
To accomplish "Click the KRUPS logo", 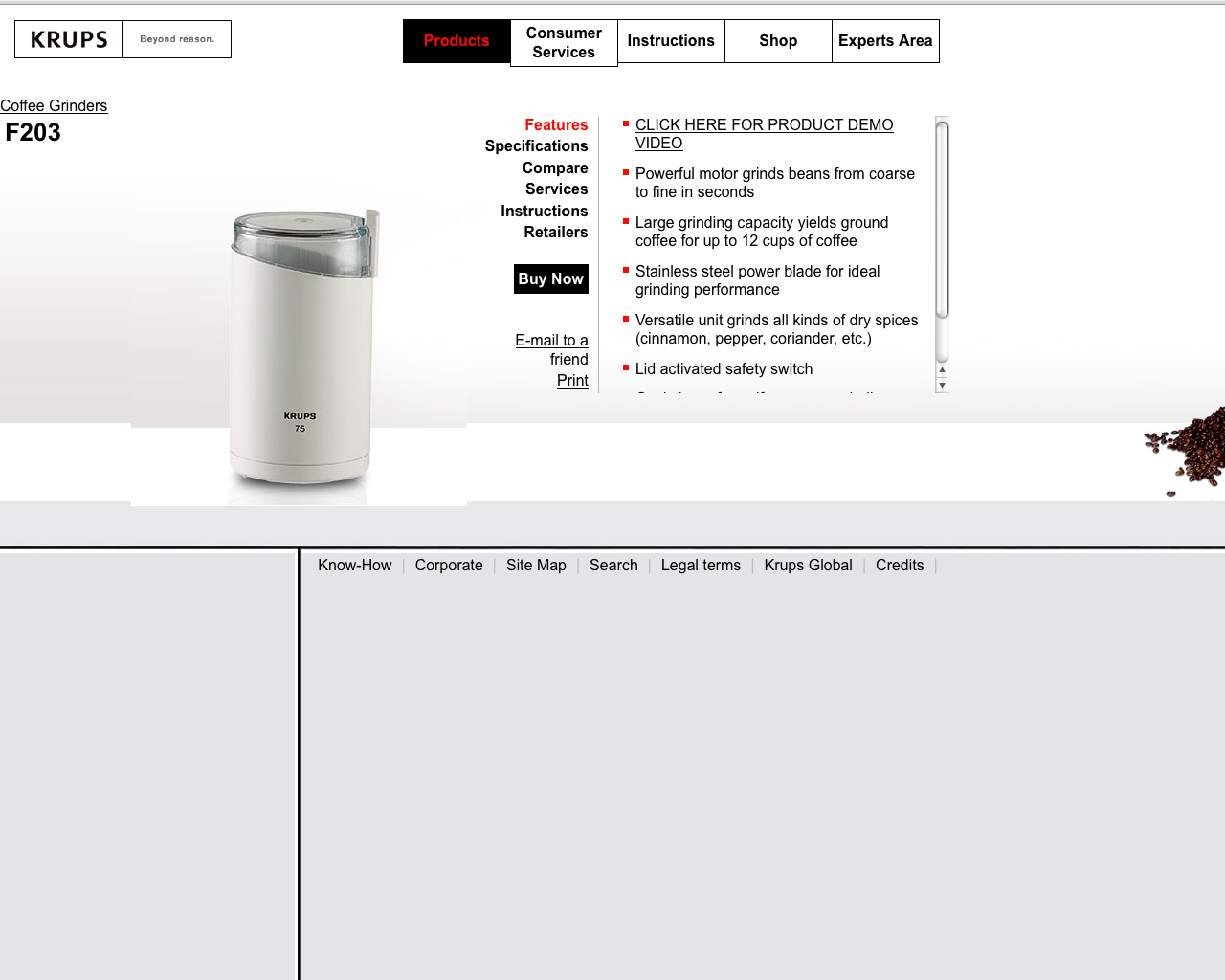I will pos(69,39).
